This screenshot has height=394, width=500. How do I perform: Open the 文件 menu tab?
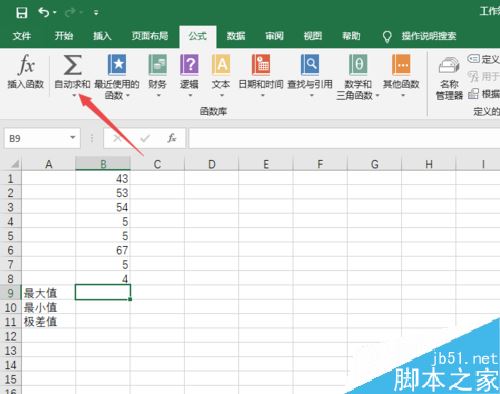coord(22,36)
